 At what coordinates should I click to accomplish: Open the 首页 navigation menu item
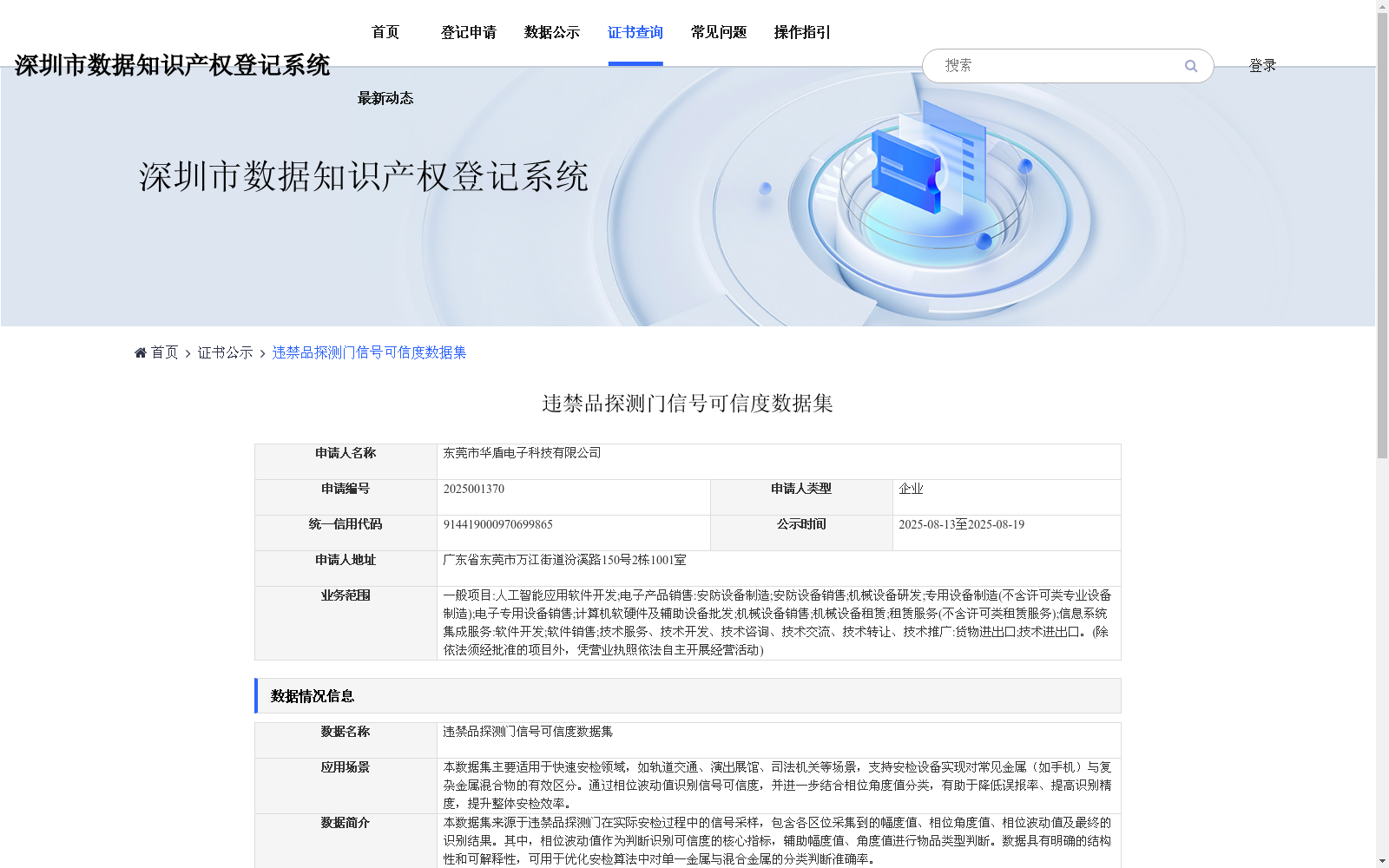coord(385,32)
